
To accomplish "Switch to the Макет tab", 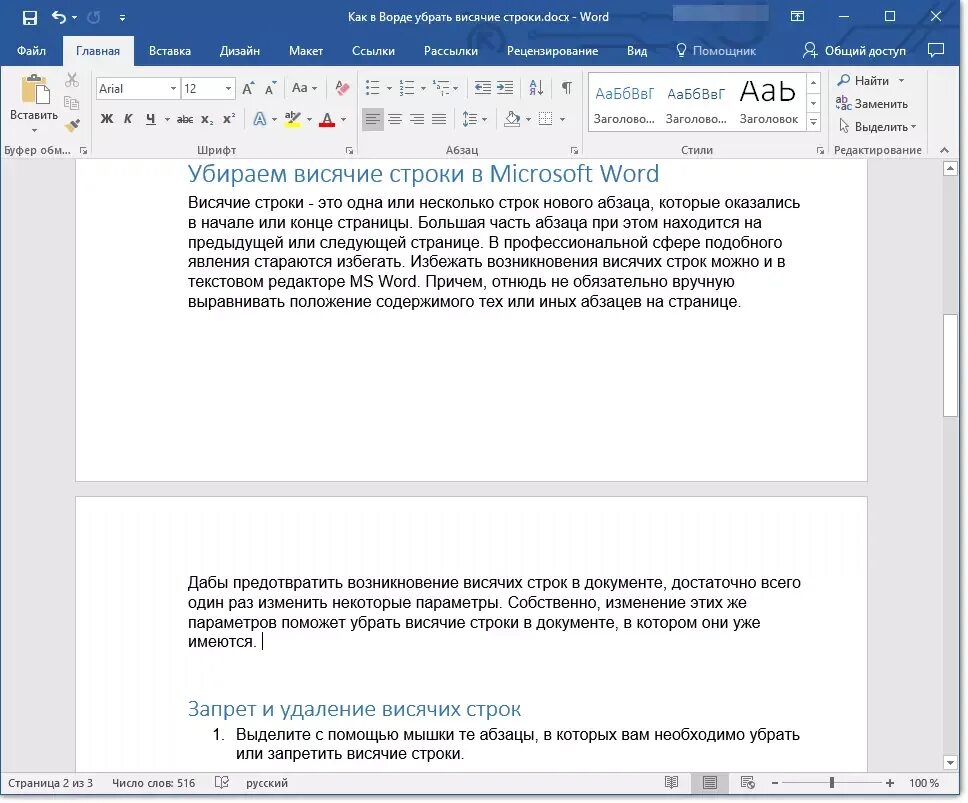I will tap(306, 51).
